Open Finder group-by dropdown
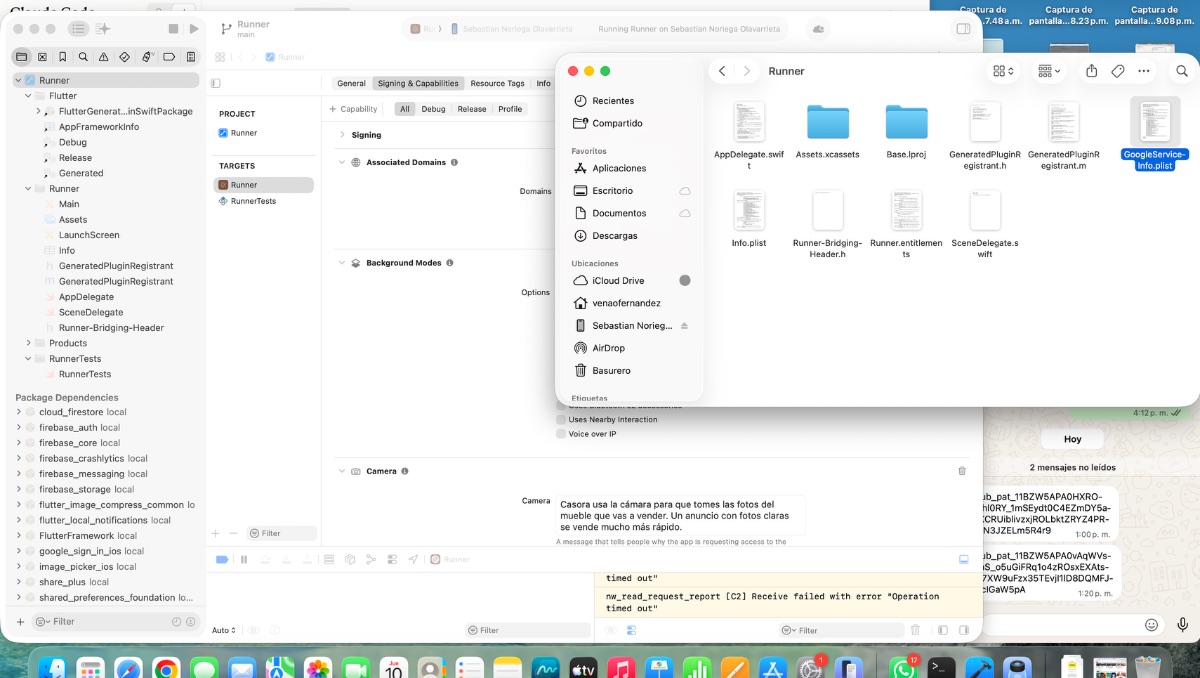Viewport: 1200px width, 678px height. coord(1049,71)
